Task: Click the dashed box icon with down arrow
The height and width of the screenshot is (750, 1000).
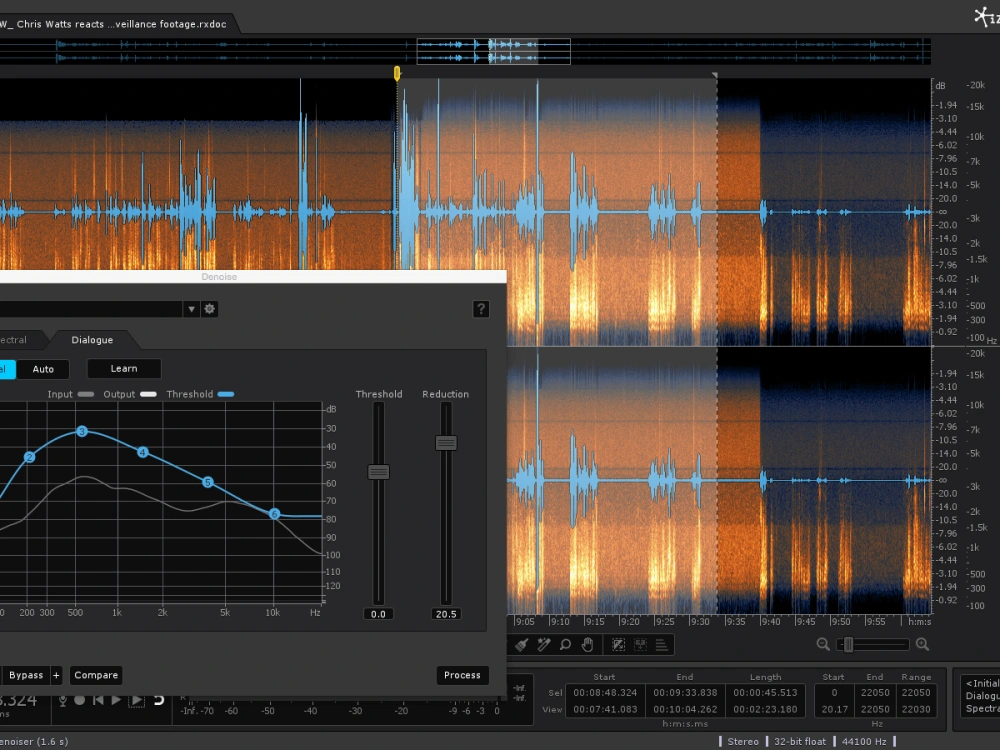Action: click(x=640, y=645)
